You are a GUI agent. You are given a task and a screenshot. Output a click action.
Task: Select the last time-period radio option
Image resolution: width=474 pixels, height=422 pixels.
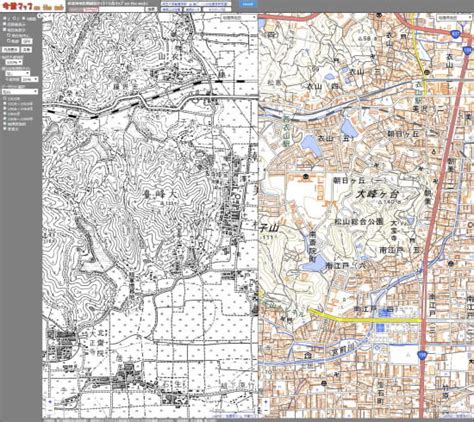pyautogui.click(x=4, y=128)
